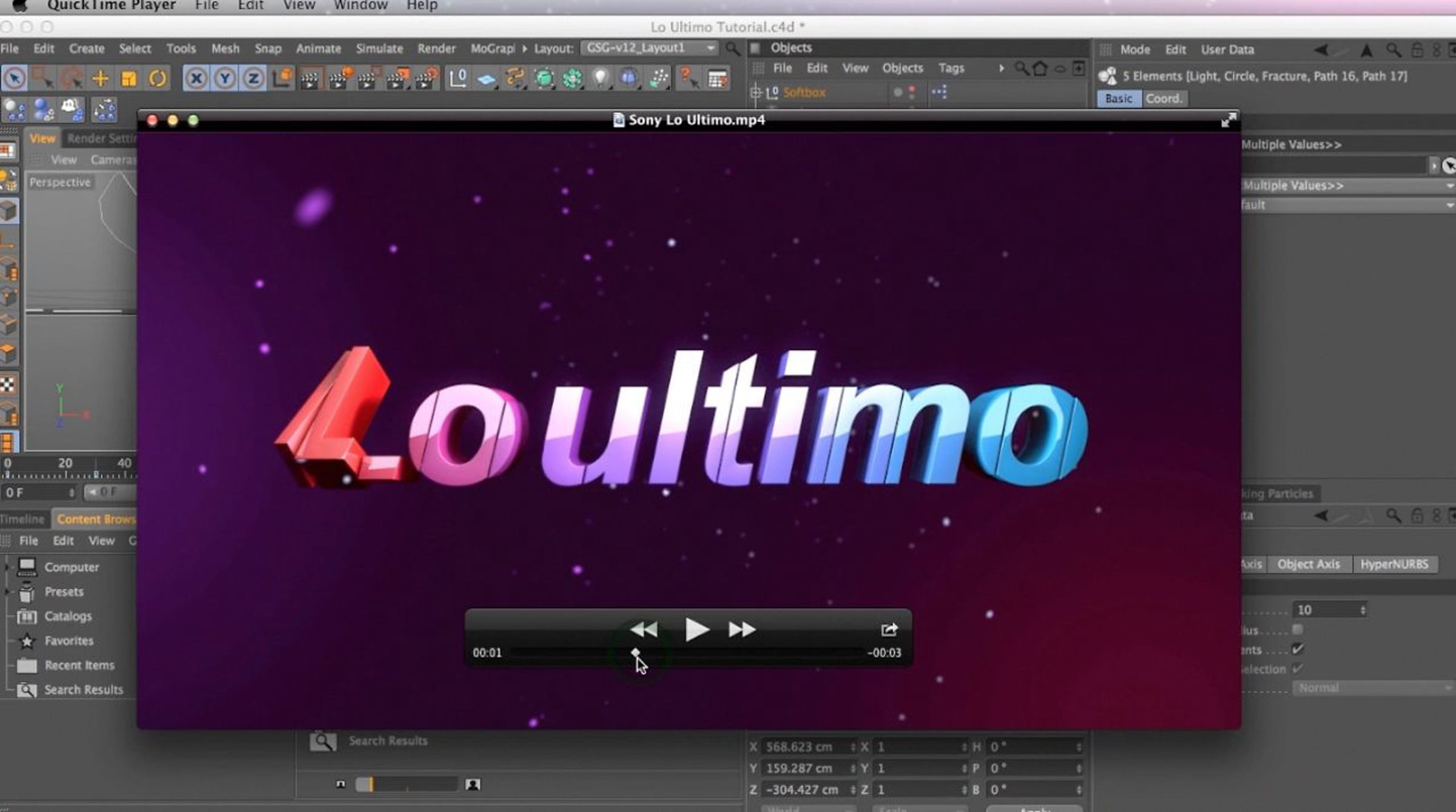Click the Softbox tag dots icon
The image size is (1456, 812).
(x=939, y=92)
